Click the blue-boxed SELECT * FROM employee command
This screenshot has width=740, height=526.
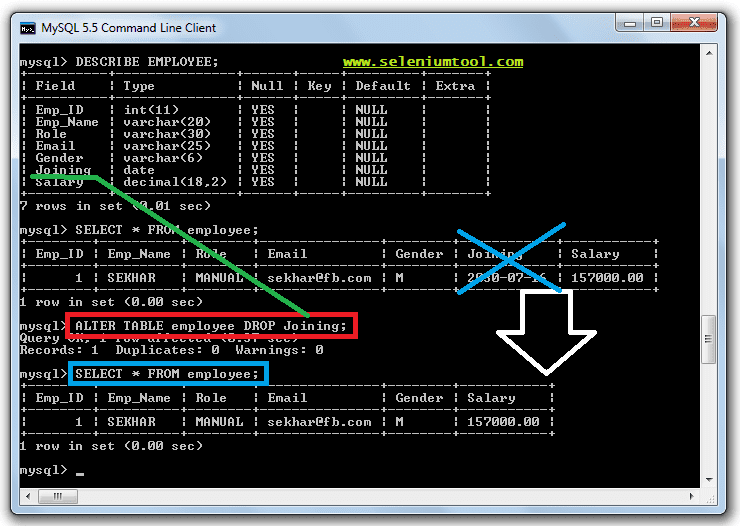pyautogui.click(x=169, y=374)
